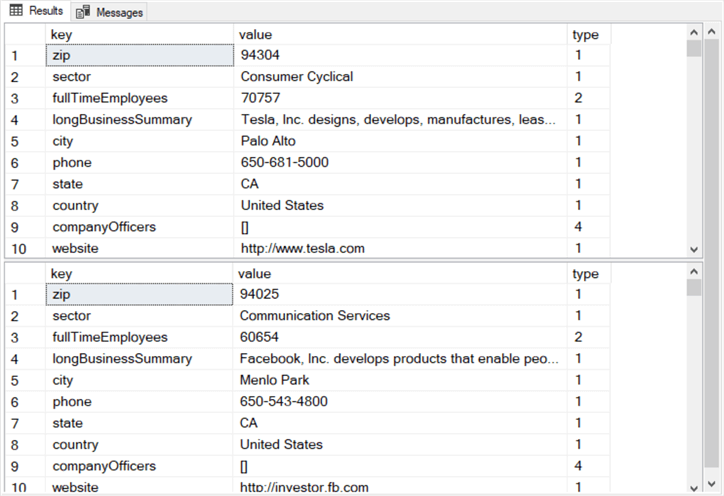Select zip key cell in top grid
This screenshot has height=496, width=724.
(140, 55)
